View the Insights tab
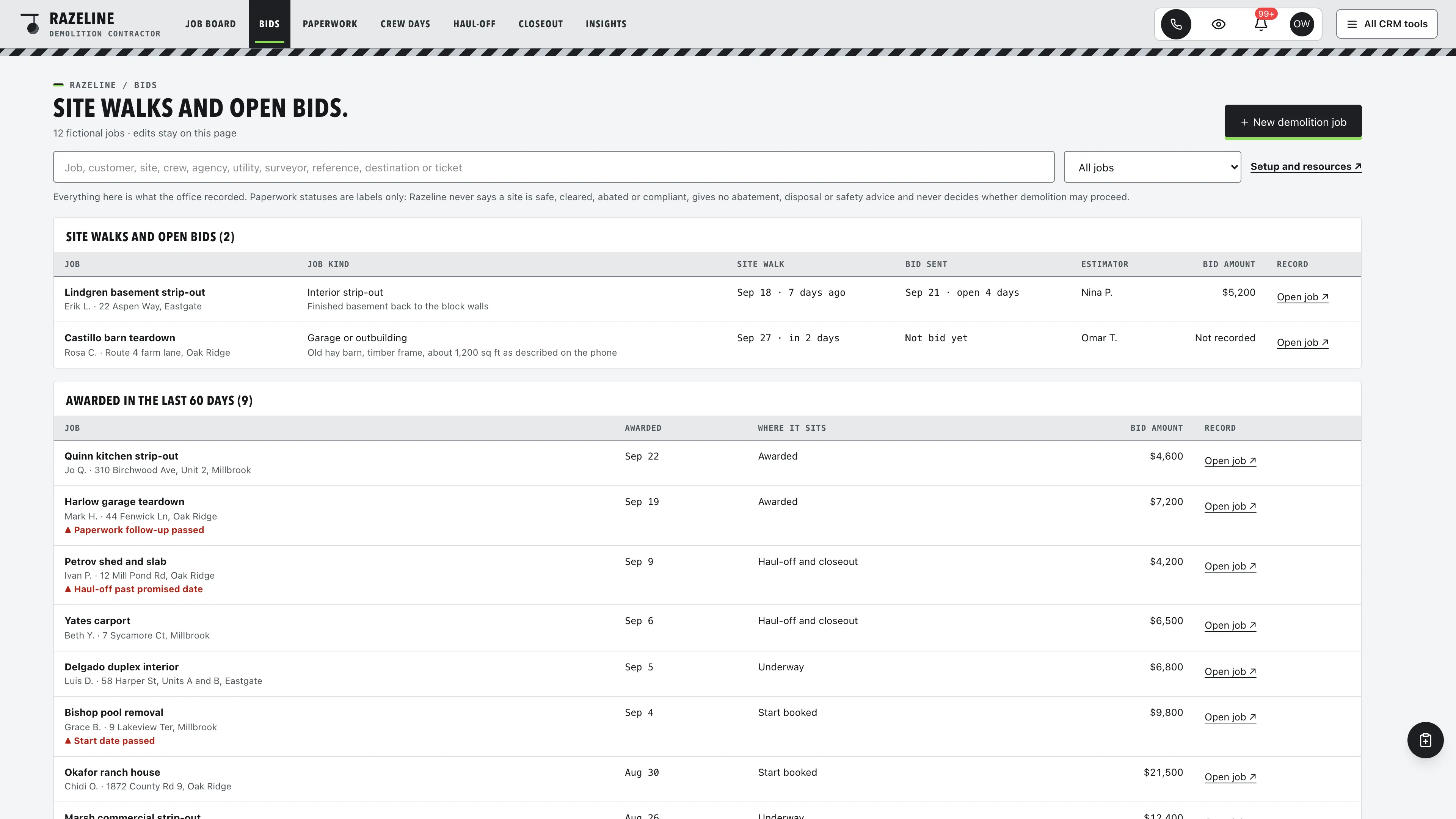Viewport: 1456px width, 819px height. click(606, 24)
